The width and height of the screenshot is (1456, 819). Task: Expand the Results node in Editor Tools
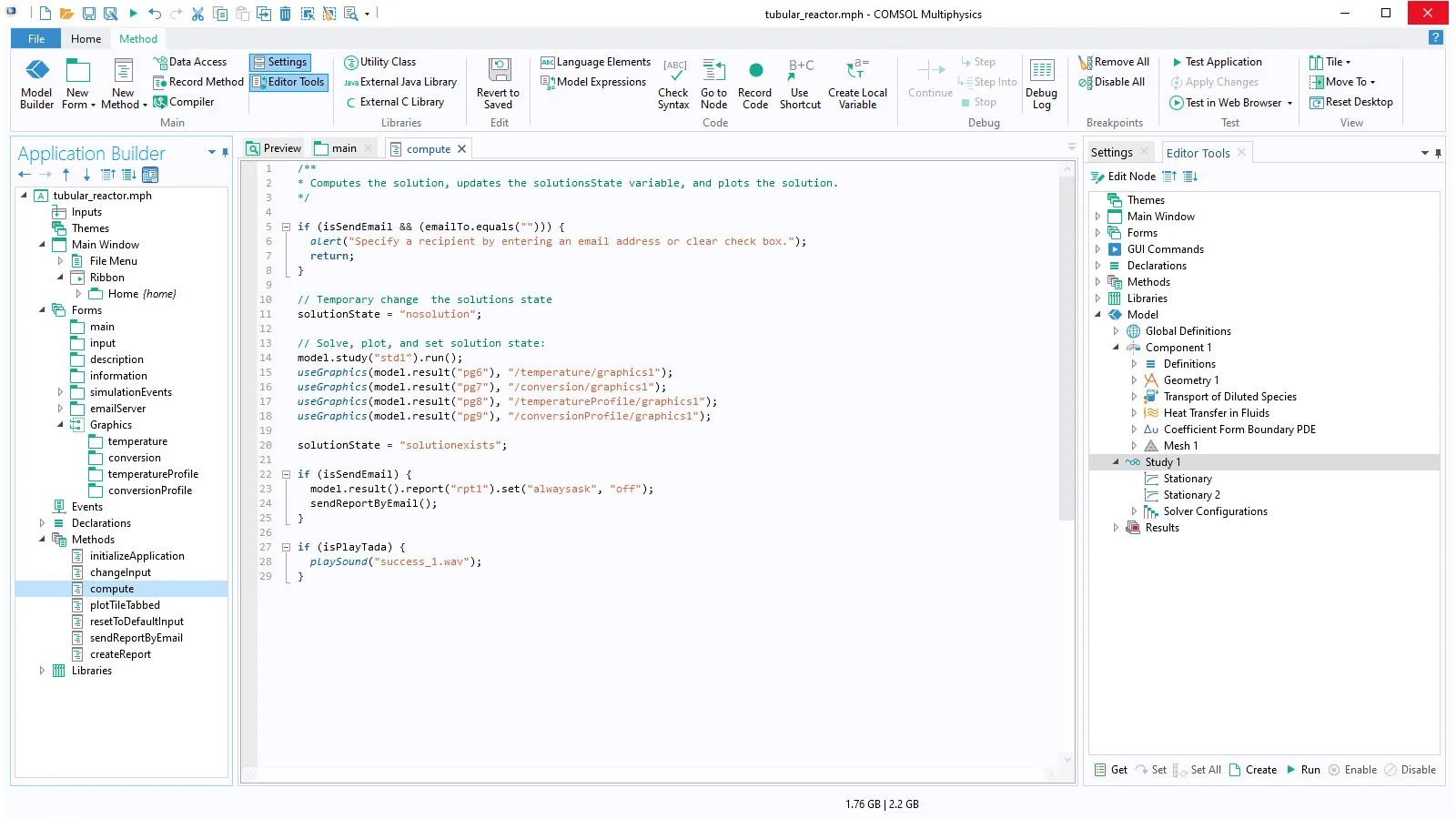pyautogui.click(x=1116, y=528)
